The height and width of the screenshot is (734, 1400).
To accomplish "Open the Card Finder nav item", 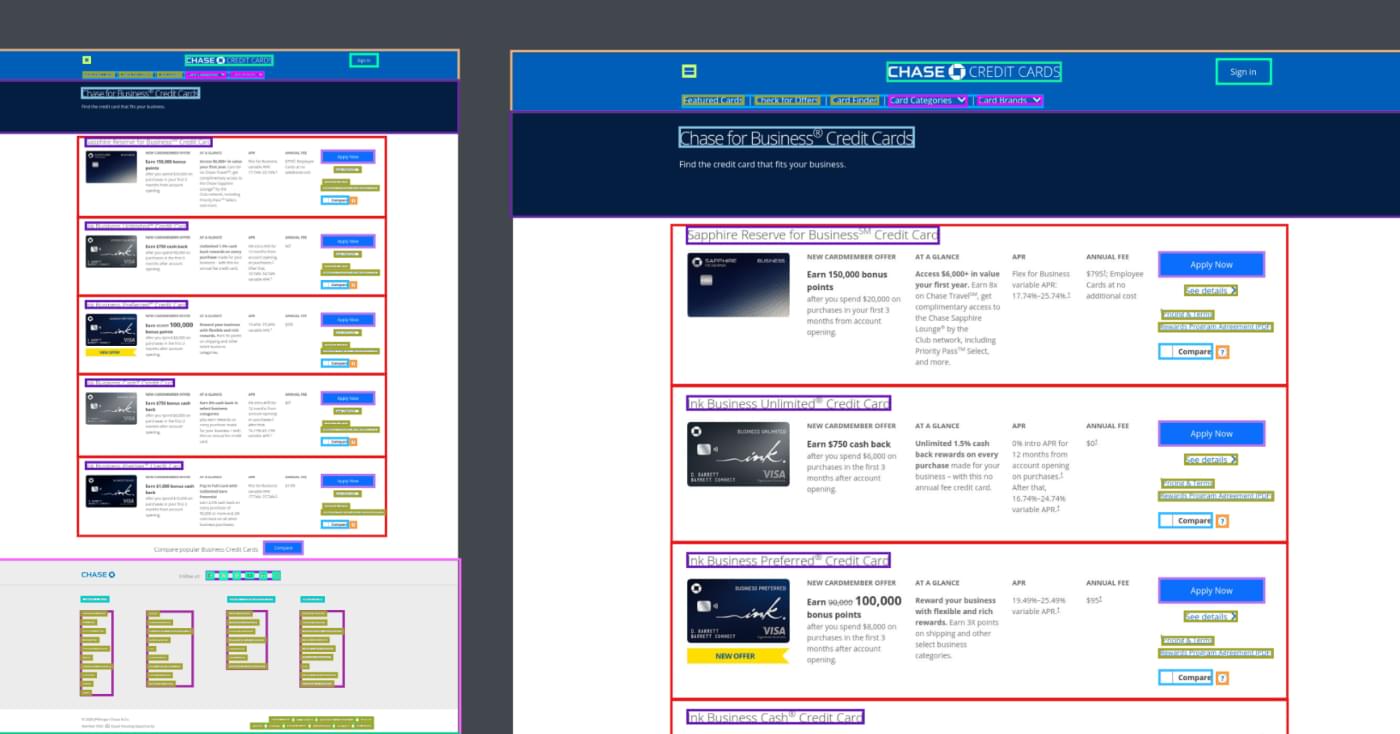I will click(x=855, y=100).
